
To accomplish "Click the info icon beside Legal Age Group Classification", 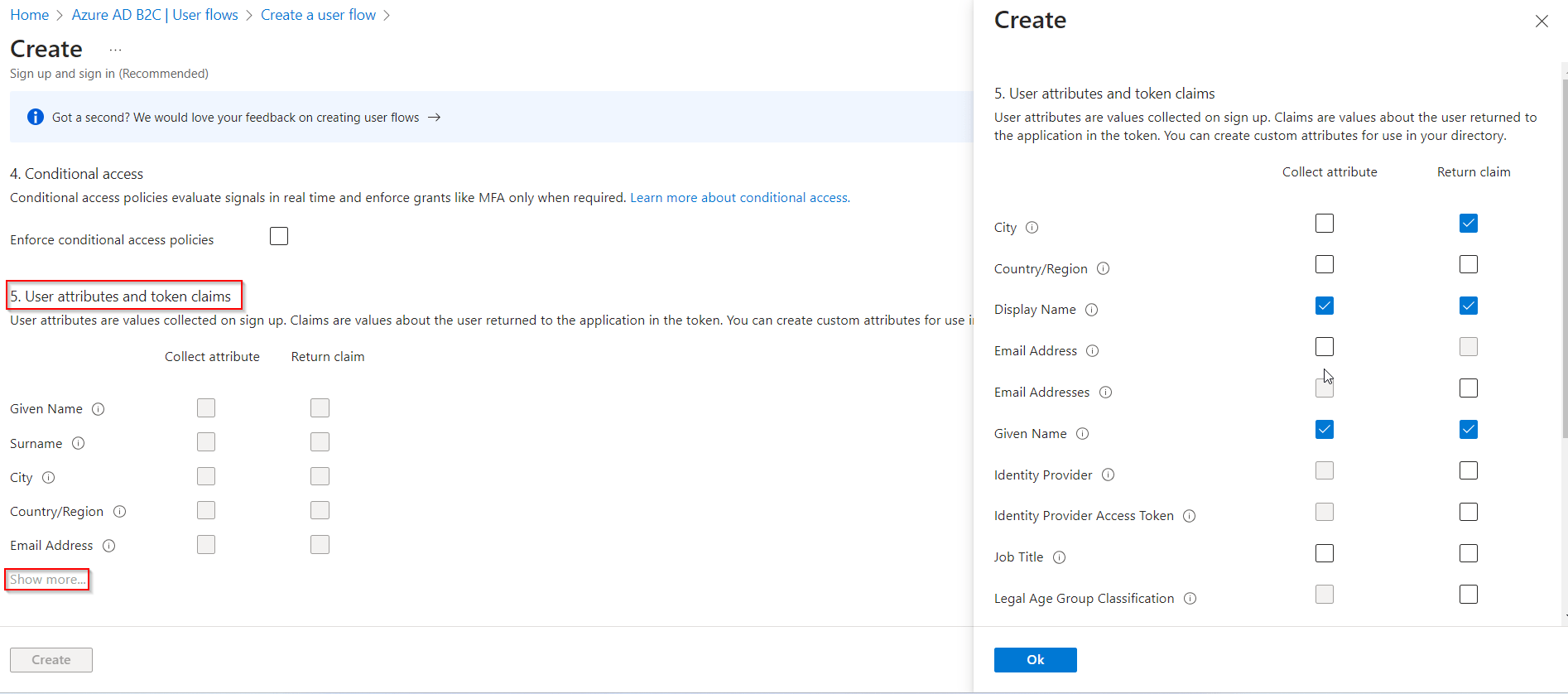I will click(1190, 599).
